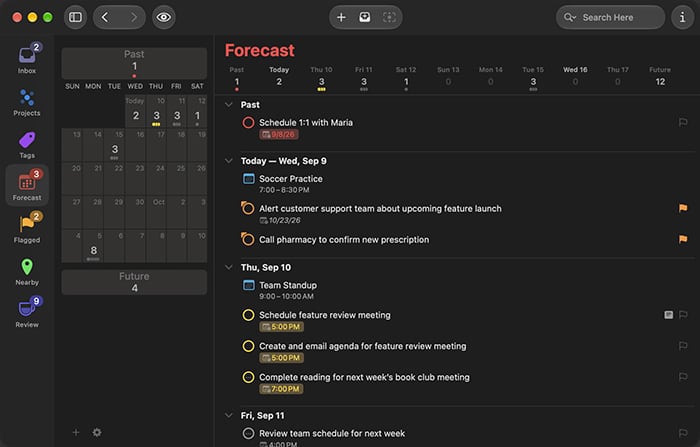This screenshot has height=447, width=700.
Task: Open the Forecast perspective in sidebar
Action: click(x=27, y=185)
